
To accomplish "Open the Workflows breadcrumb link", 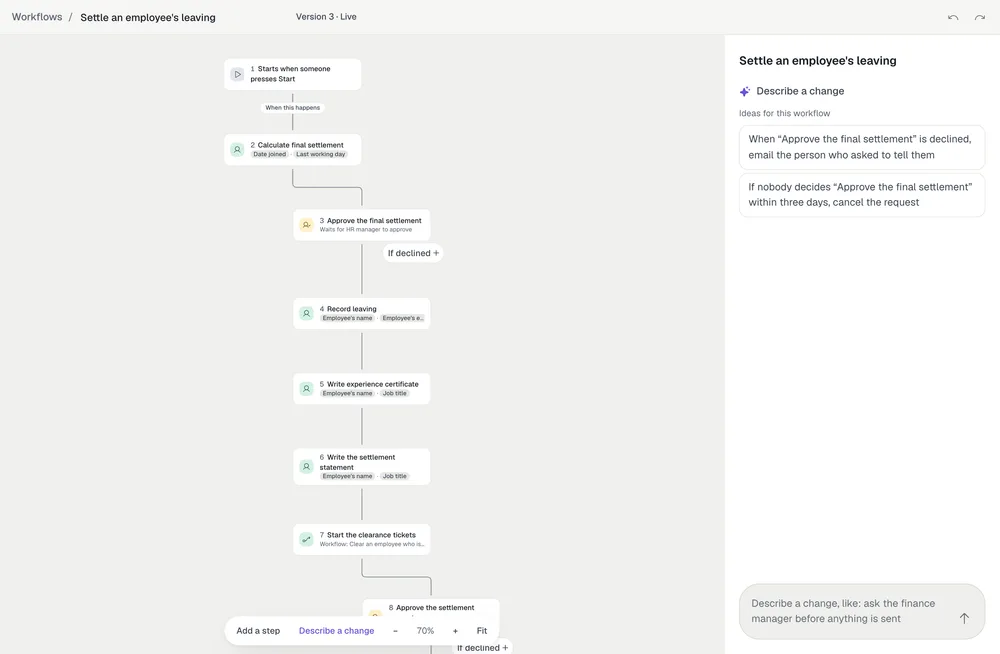I will [x=37, y=17].
